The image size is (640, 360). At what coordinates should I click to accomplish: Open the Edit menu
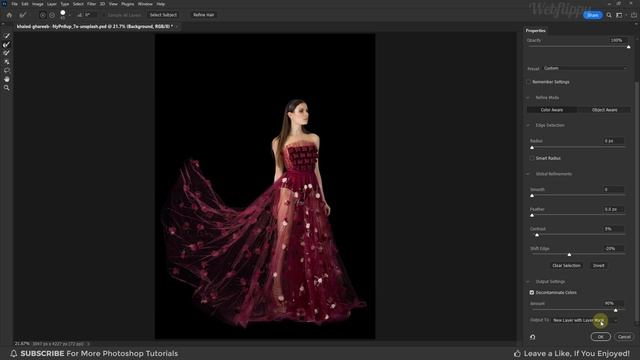(25, 4)
